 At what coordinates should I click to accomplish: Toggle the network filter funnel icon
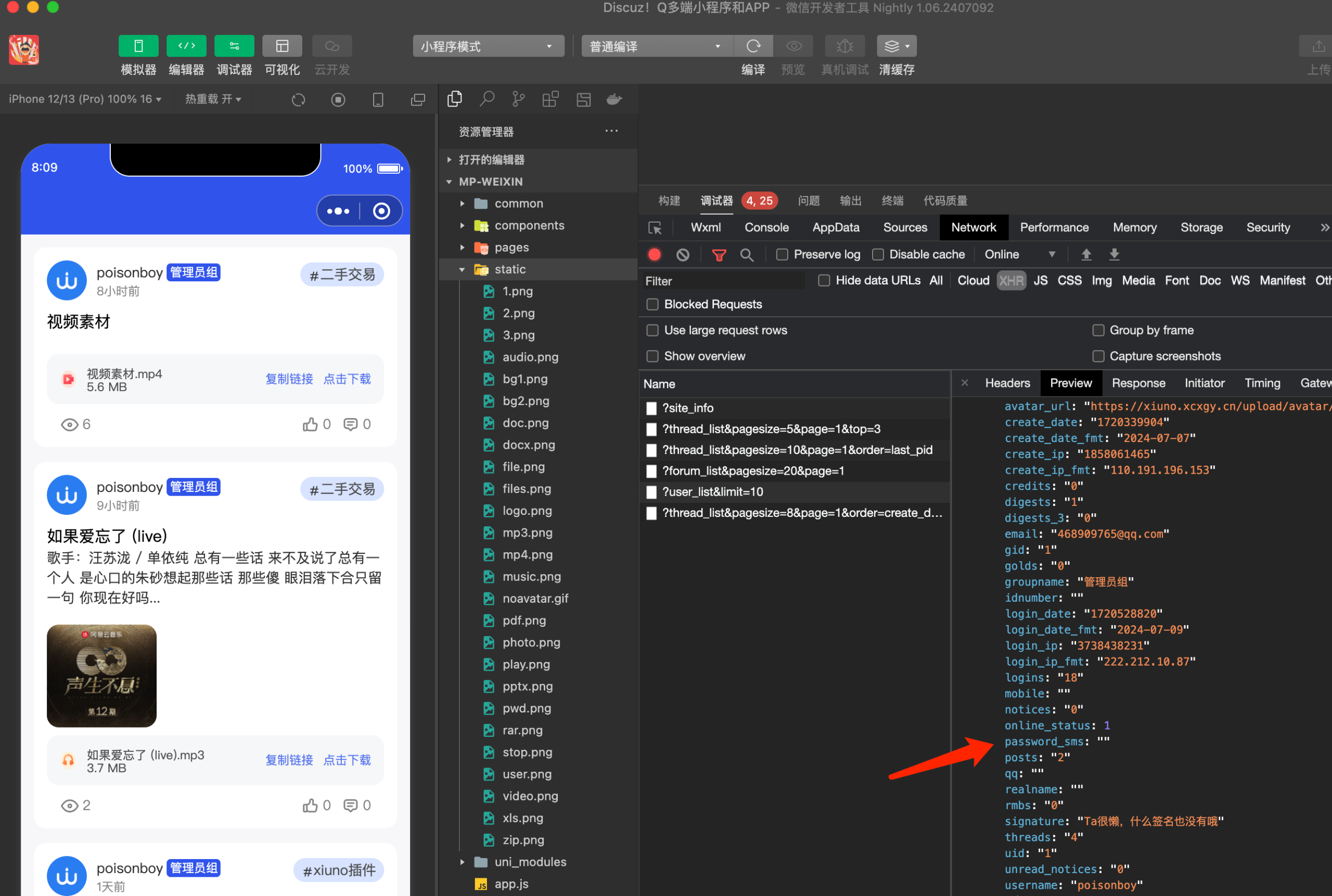[719, 255]
